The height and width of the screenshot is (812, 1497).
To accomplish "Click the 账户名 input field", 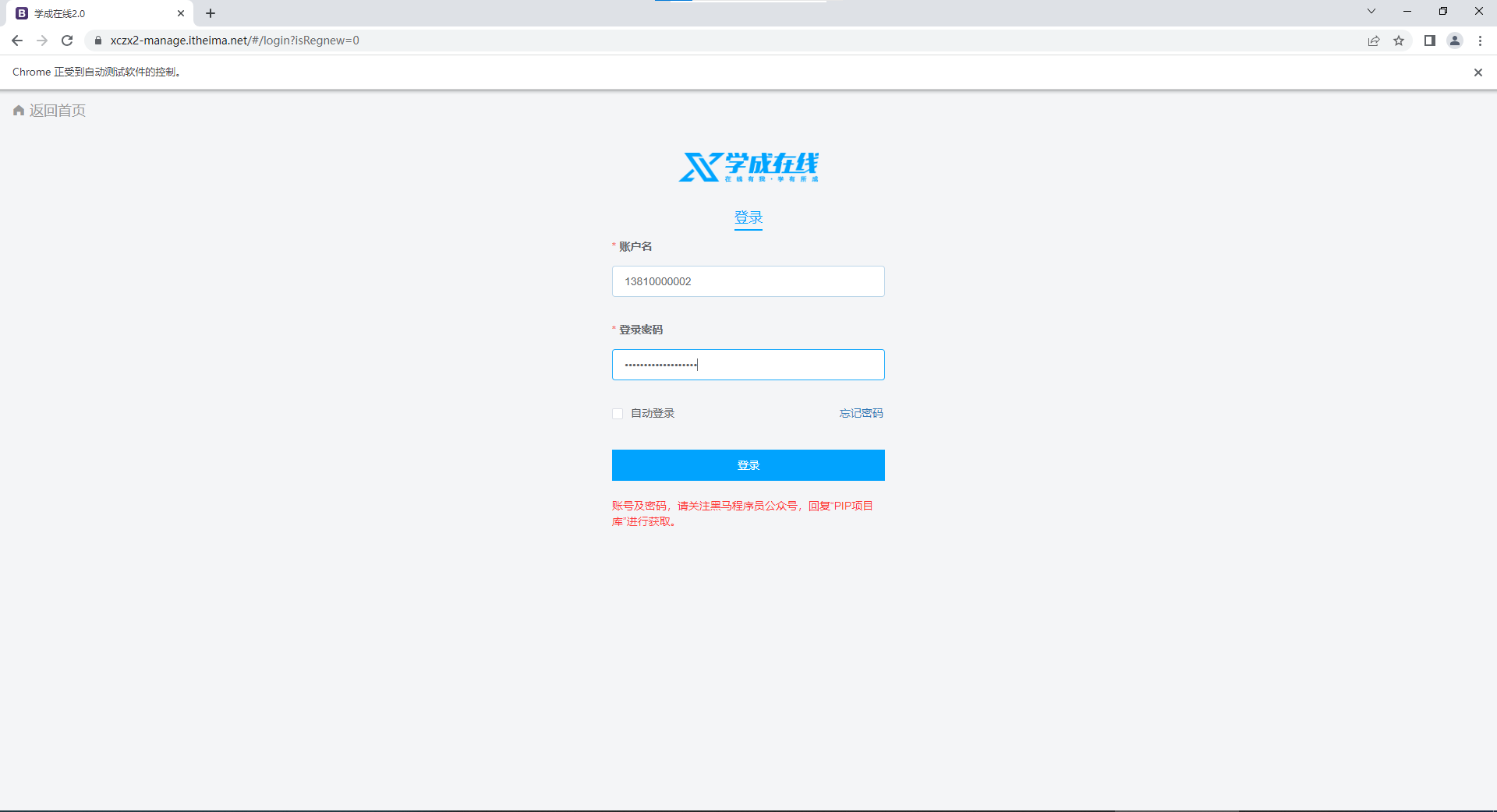I will coord(748,281).
